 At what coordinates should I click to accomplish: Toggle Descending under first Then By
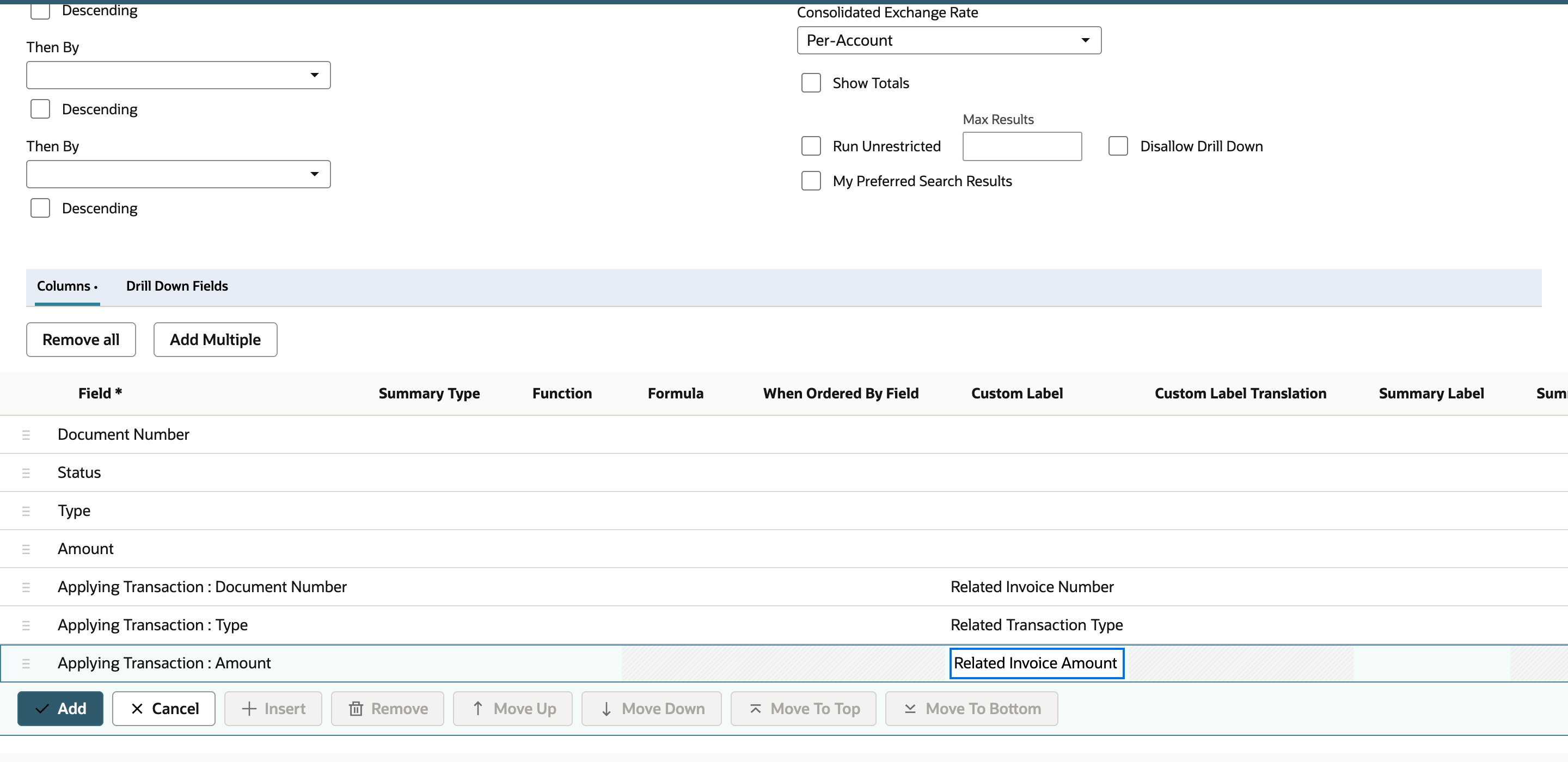(40, 109)
